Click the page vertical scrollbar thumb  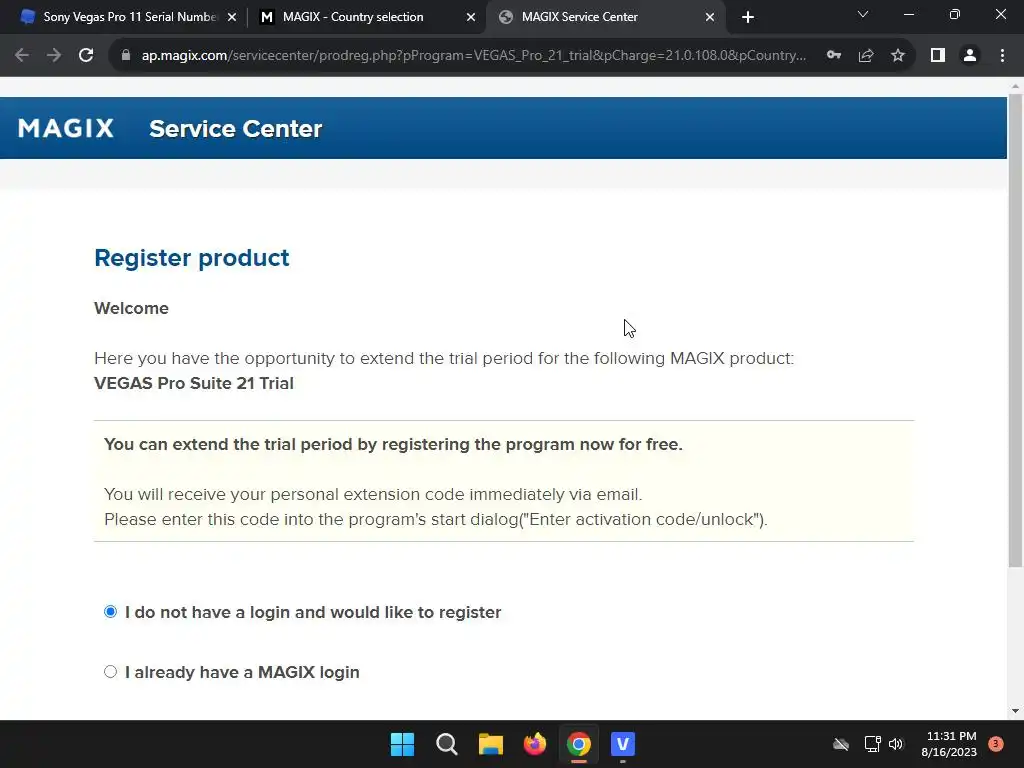click(x=1015, y=330)
